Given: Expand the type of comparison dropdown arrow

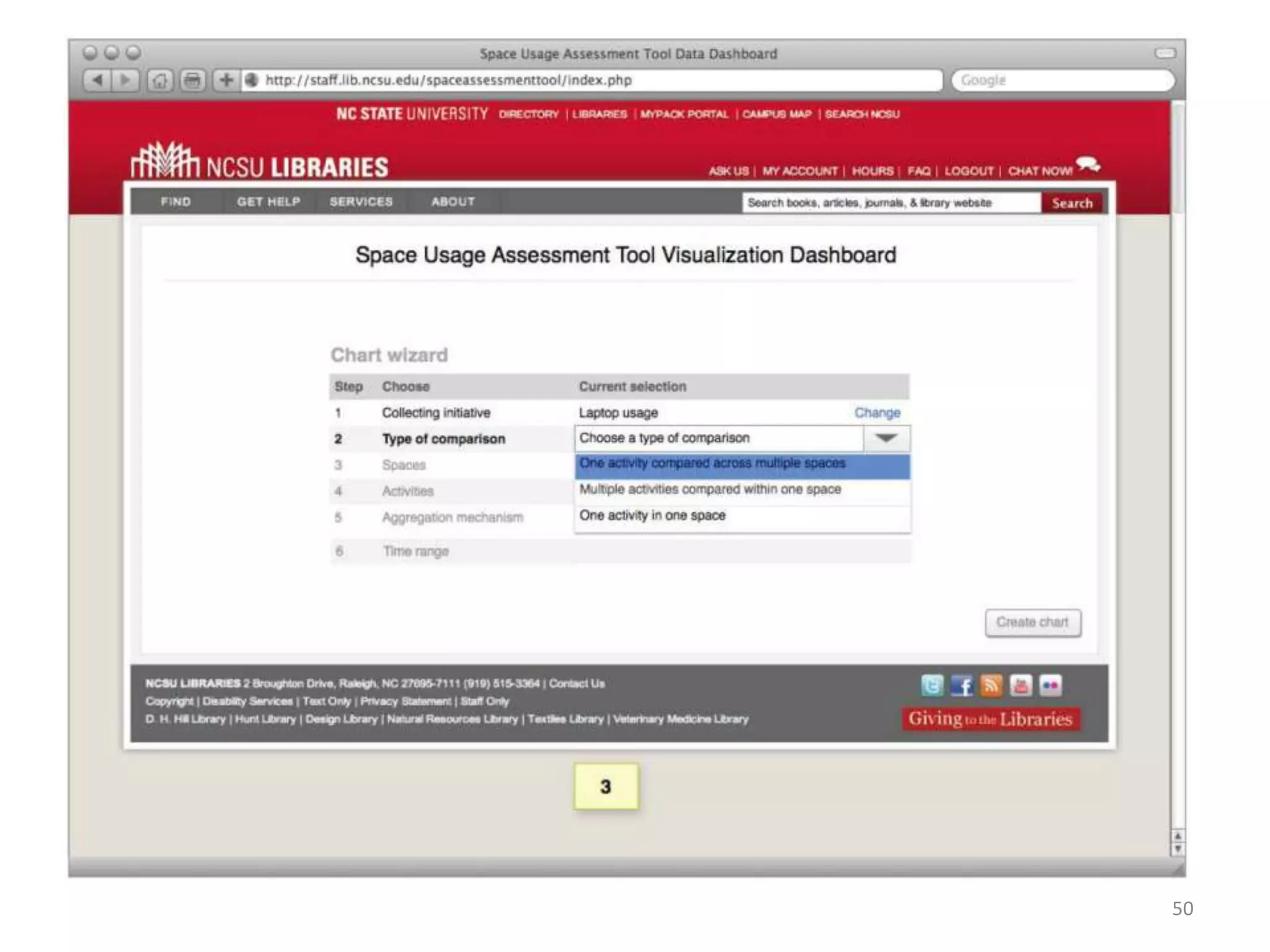Looking at the screenshot, I should click(886, 438).
